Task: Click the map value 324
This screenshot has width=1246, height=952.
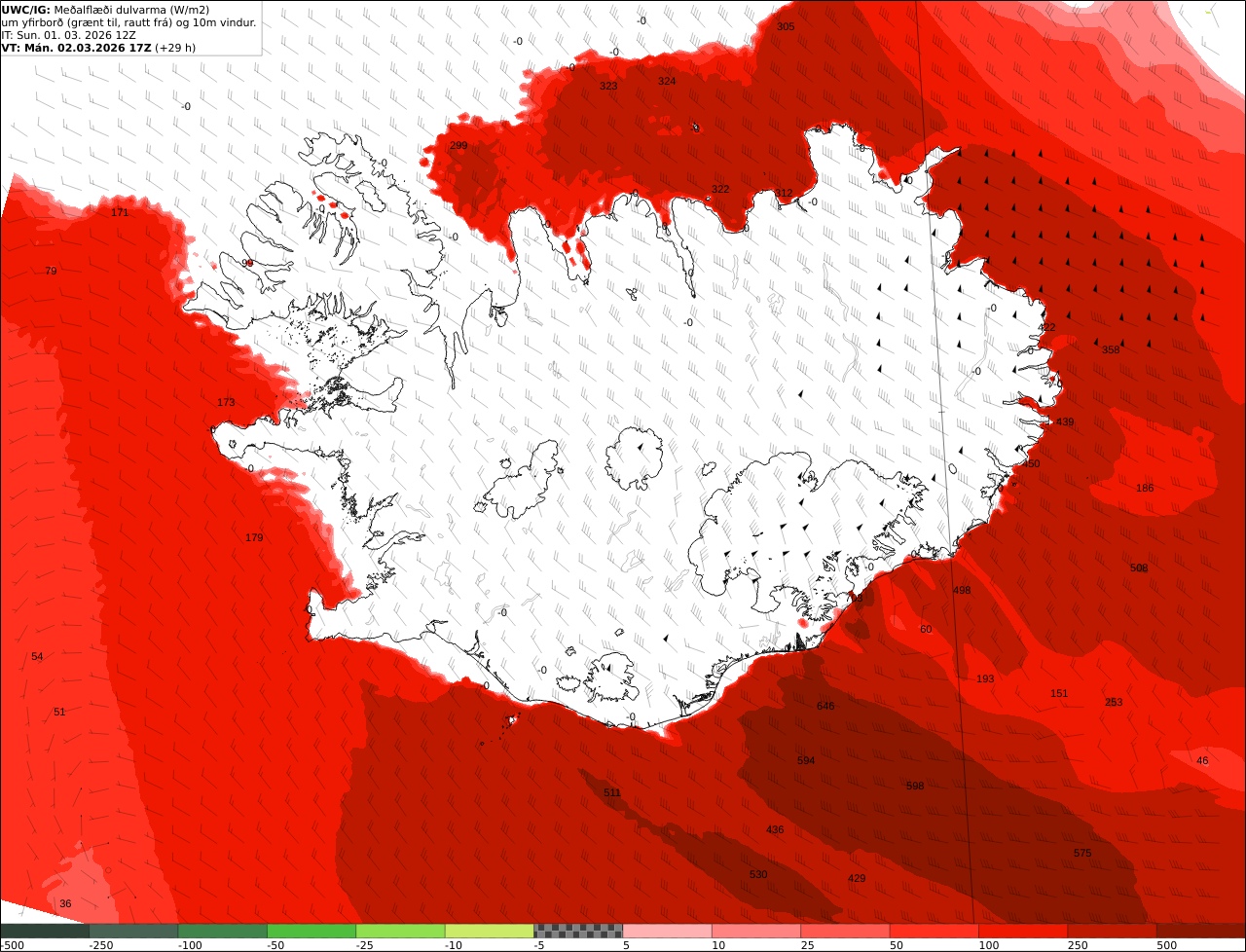Action: tap(667, 81)
